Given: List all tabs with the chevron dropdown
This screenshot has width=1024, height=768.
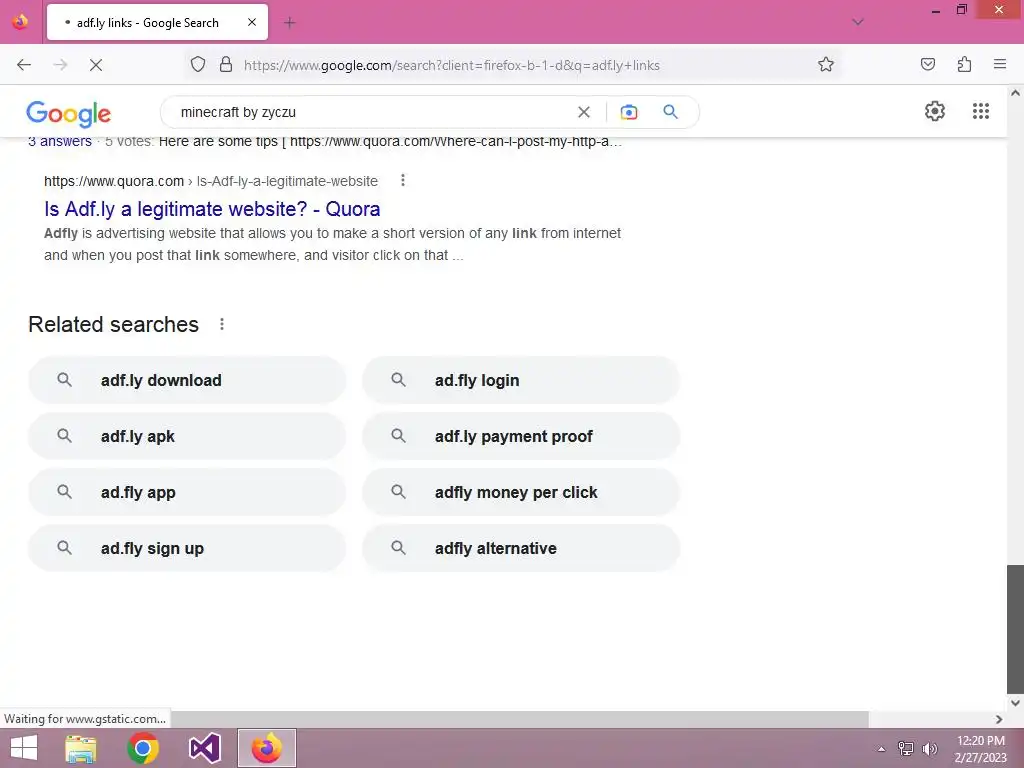Looking at the screenshot, I should (858, 22).
